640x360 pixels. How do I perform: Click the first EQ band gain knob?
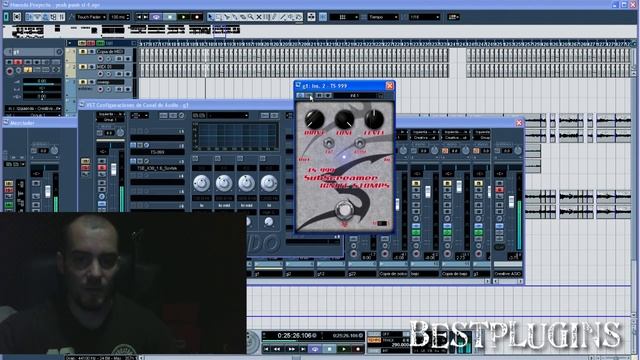point(201,183)
